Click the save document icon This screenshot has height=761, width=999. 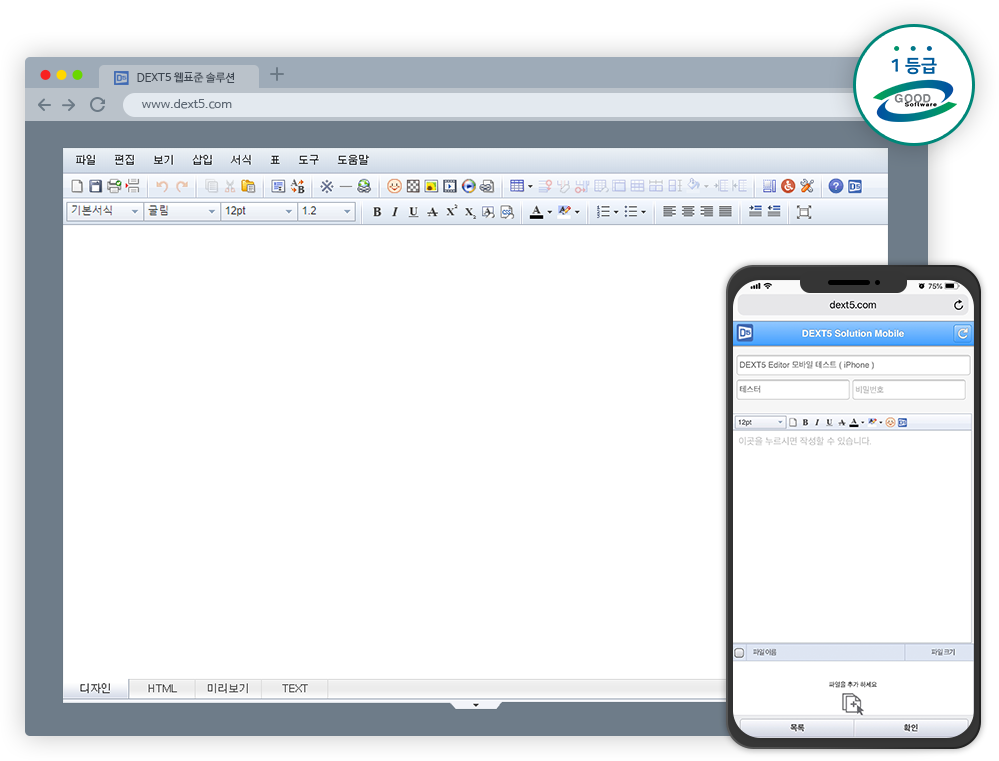click(x=96, y=186)
